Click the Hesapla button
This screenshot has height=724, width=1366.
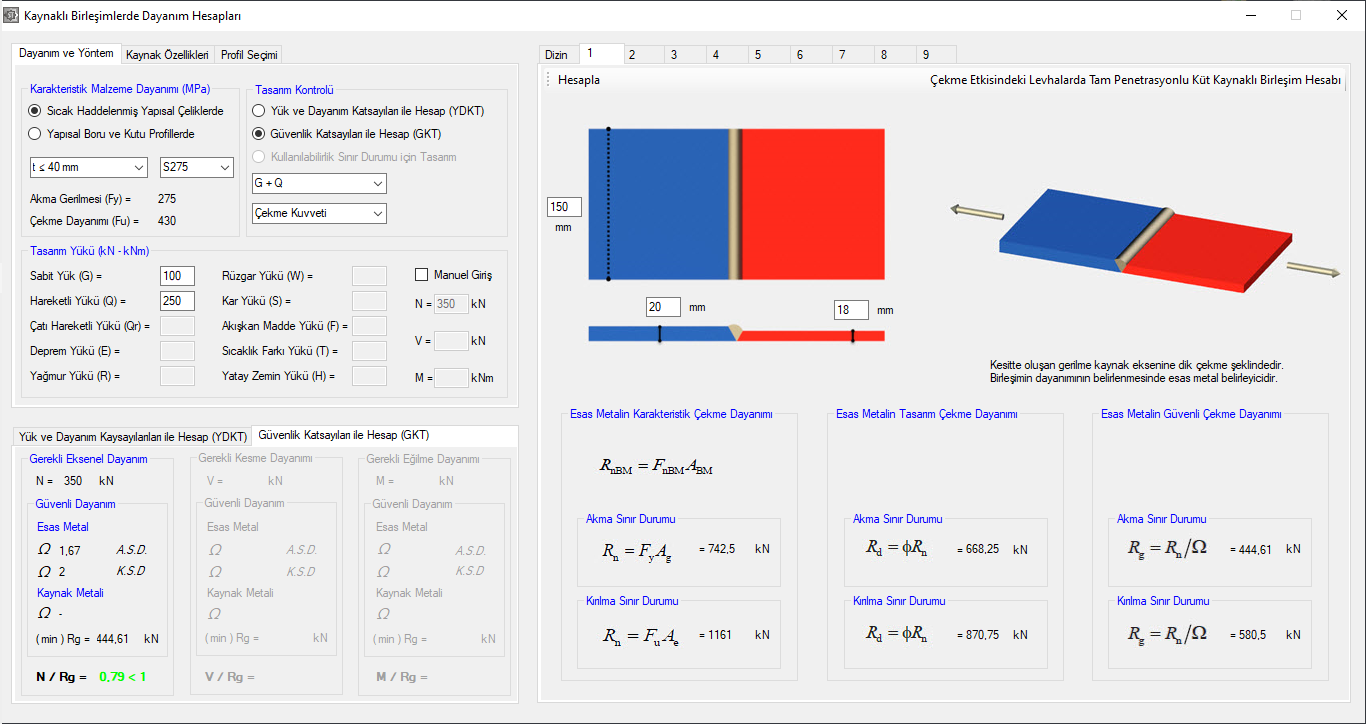coord(579,80)
